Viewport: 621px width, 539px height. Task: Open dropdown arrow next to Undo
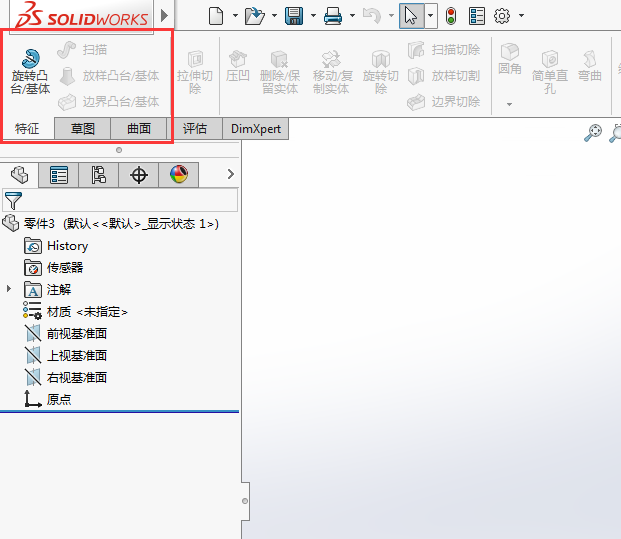391,16
